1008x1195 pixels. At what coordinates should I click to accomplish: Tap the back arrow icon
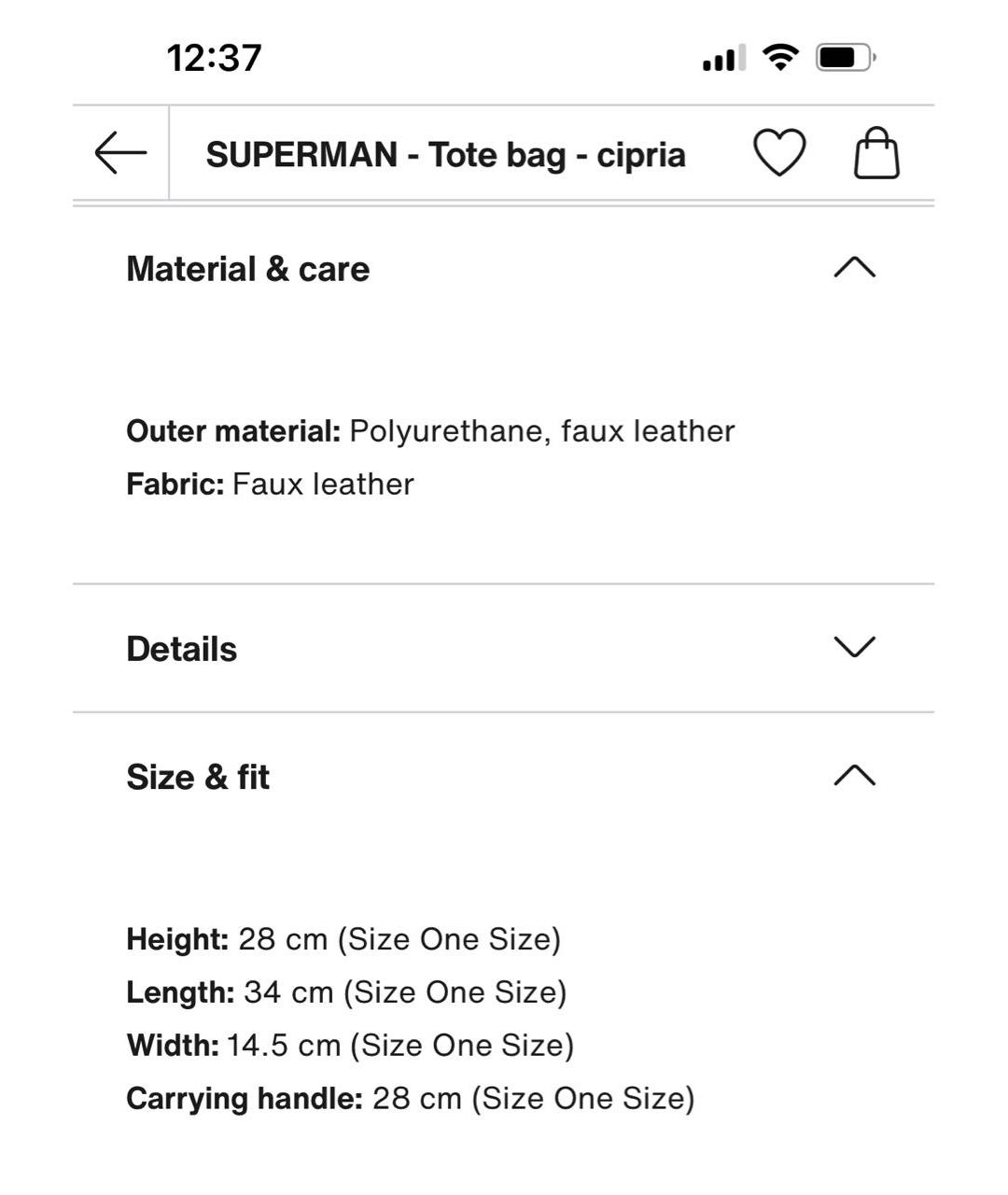[x=120, y=152]
